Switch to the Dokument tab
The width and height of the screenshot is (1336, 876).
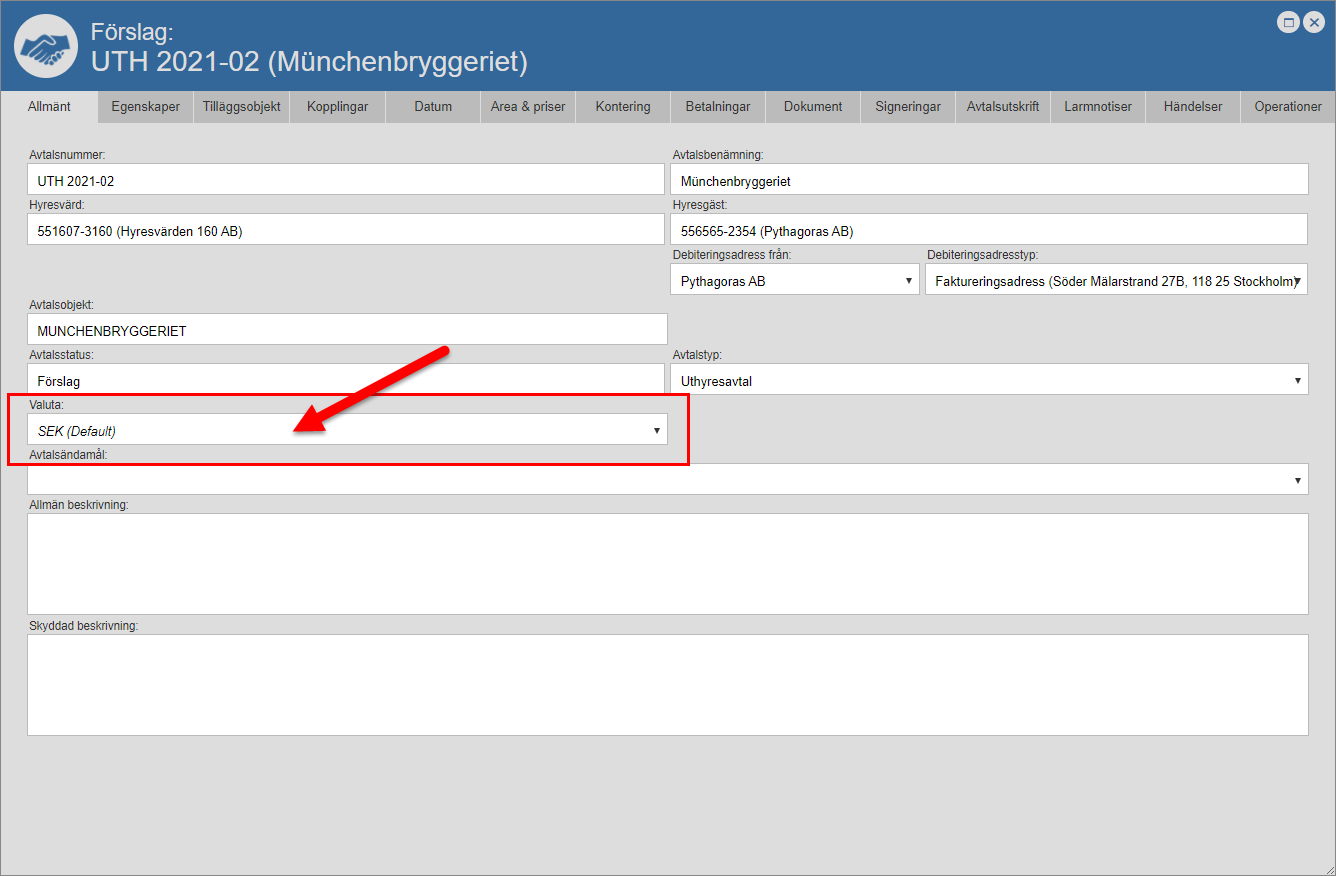click(x=812, y=107)
